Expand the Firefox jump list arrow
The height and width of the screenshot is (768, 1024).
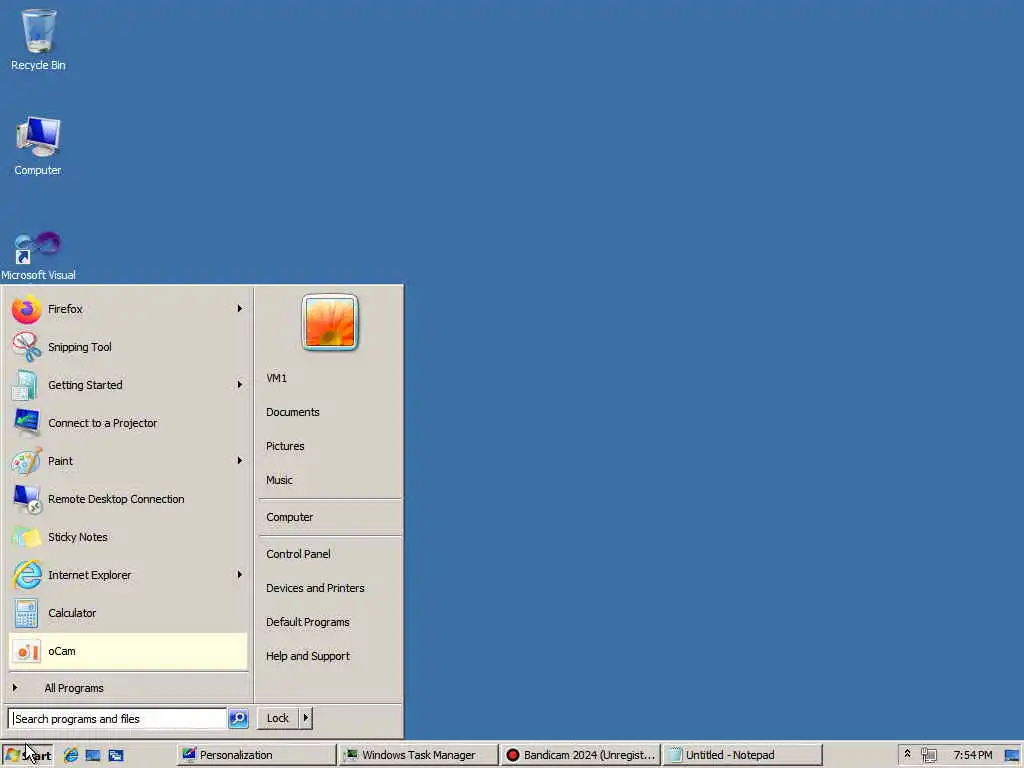tap(240, 308)
